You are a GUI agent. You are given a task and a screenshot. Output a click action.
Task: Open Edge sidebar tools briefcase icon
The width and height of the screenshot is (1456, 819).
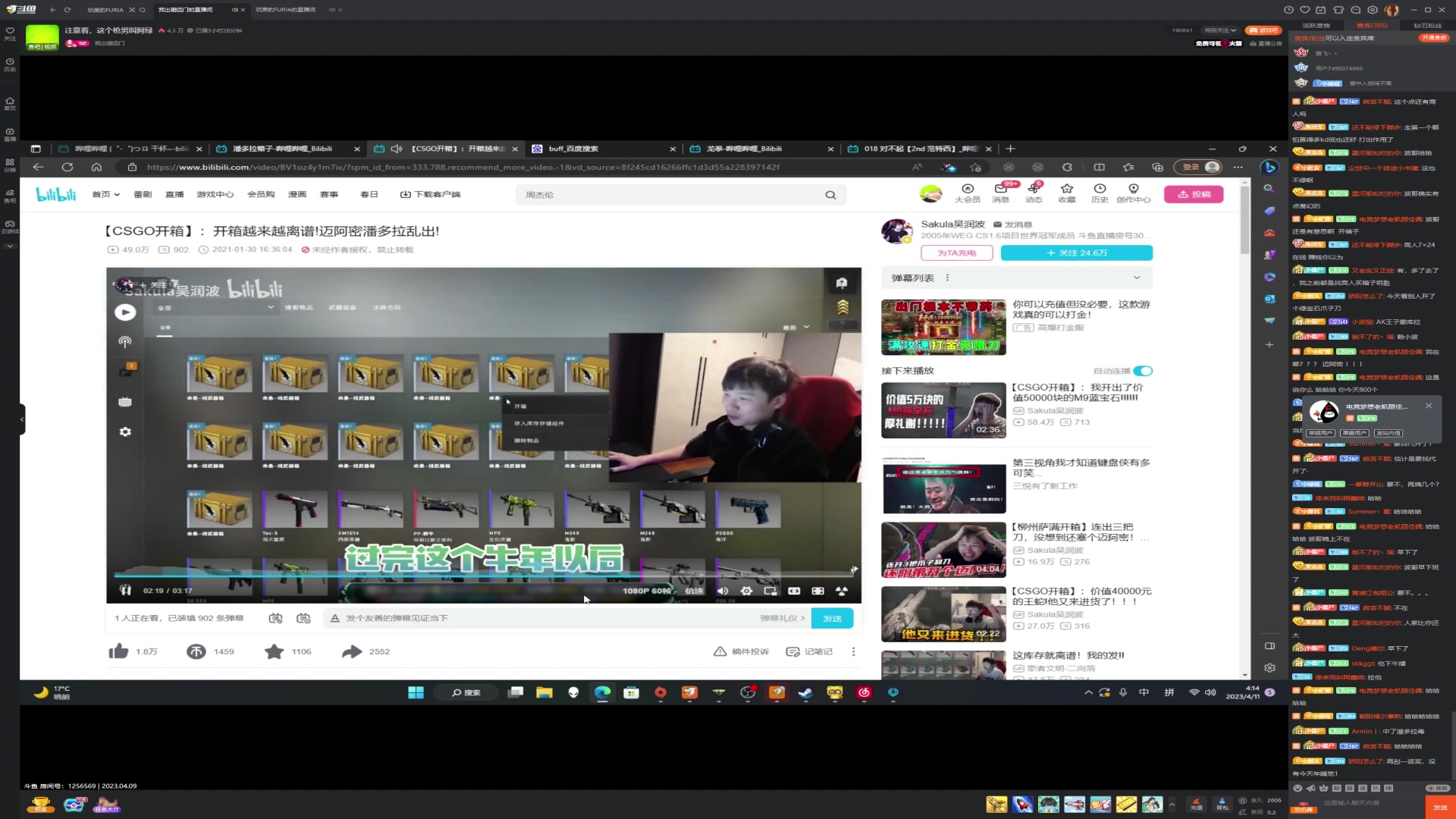click(x=1269, y=233)
